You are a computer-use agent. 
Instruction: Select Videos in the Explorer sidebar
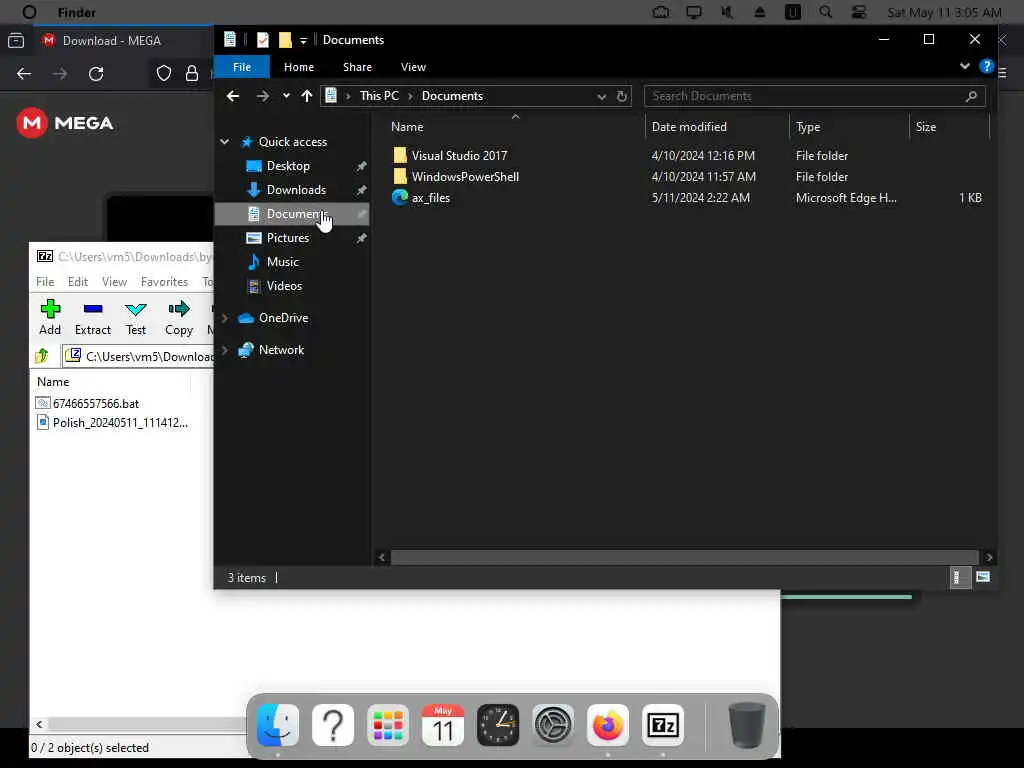(x=284, y=286)
